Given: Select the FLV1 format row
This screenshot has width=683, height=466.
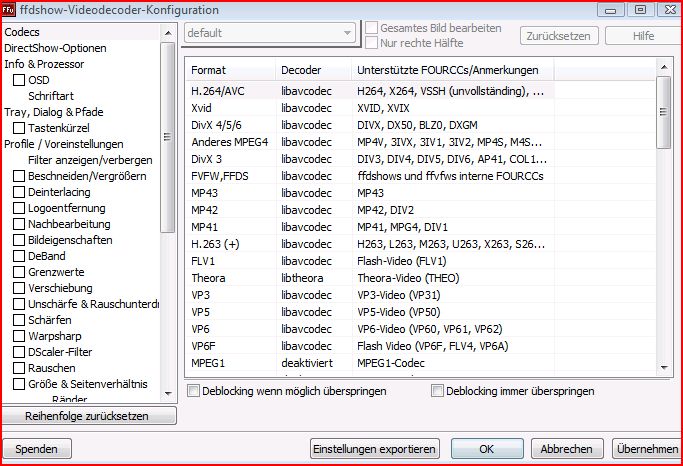Looking at the screenshot, I should click(x=371, y=261).
